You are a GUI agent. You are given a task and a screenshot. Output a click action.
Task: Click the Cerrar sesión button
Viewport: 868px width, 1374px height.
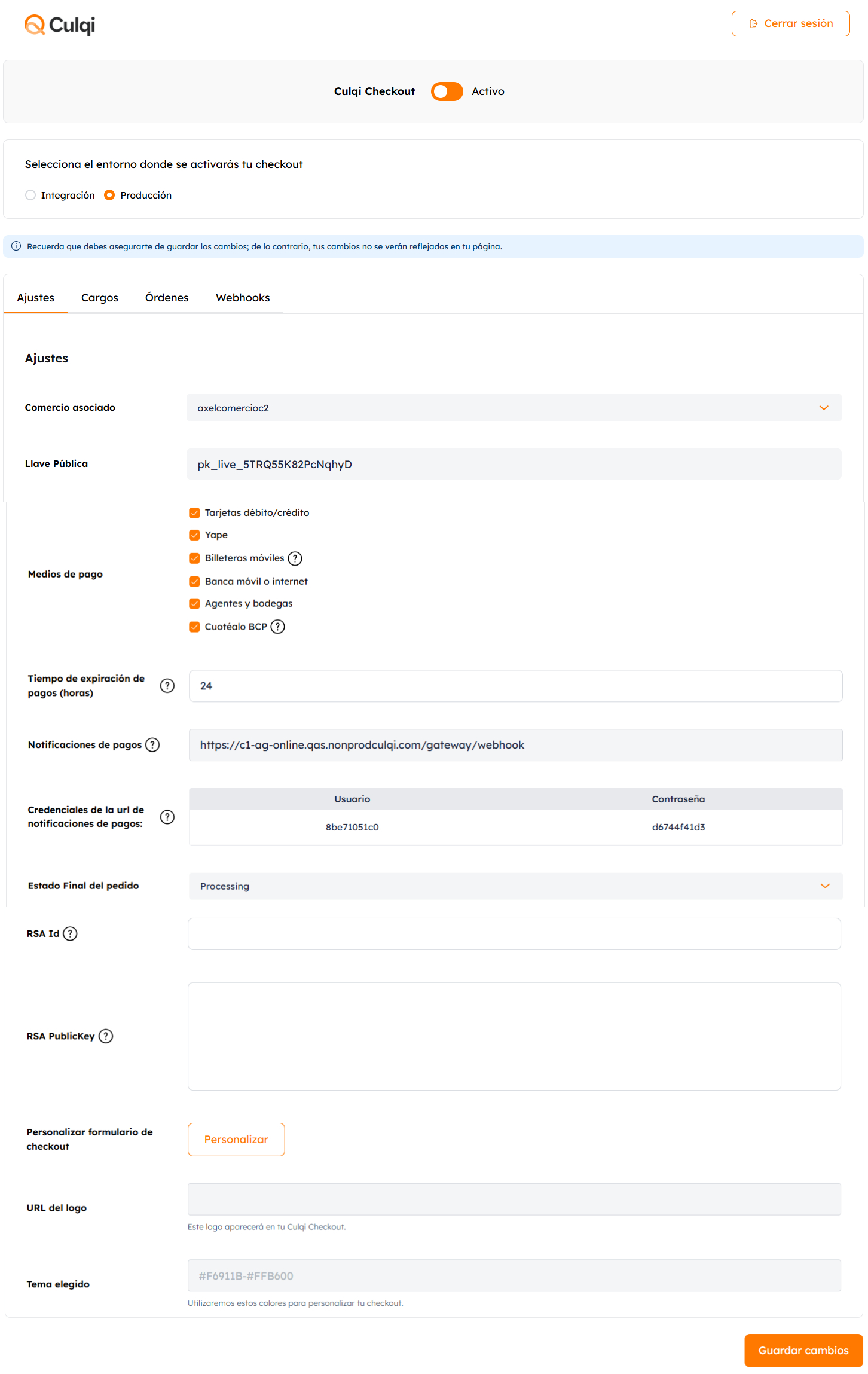[x=790, y=24]
